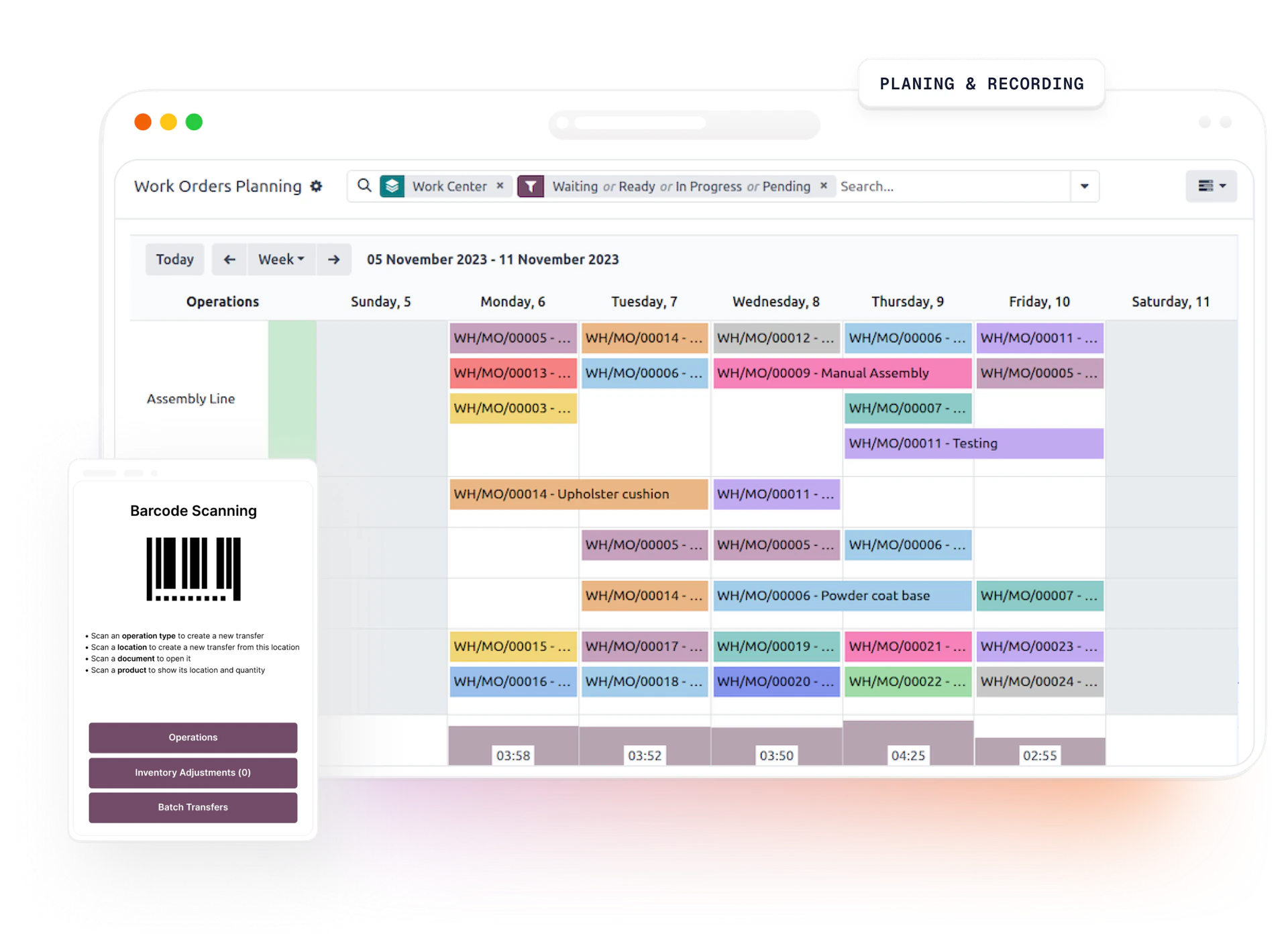The width and height of the screenshot is (1288, 938).
Task: Click the 02:55 Friday total bar
Action: (x=1040, y=751)
